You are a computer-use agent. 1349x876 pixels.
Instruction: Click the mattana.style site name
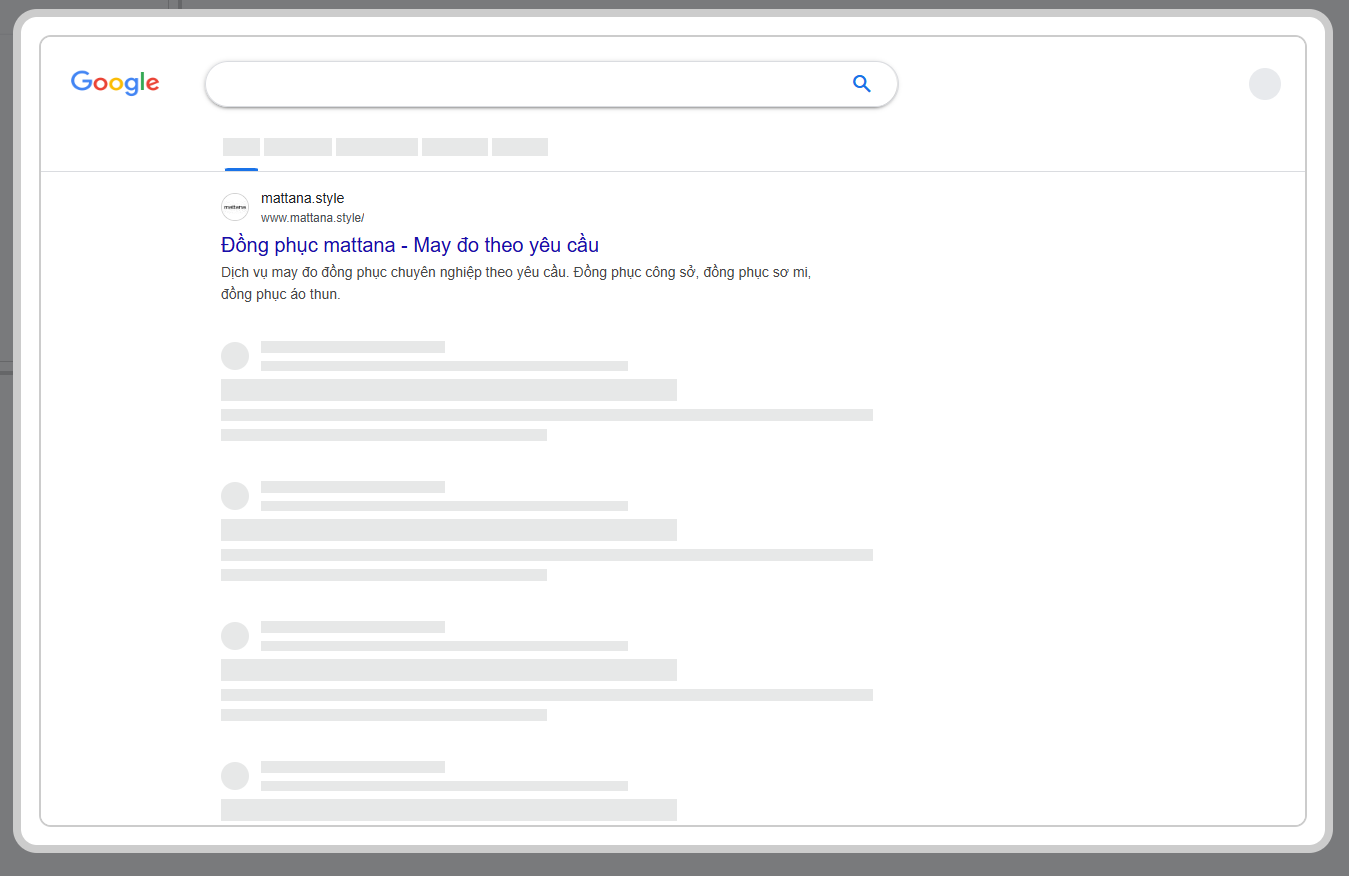(x=302, y=199)
